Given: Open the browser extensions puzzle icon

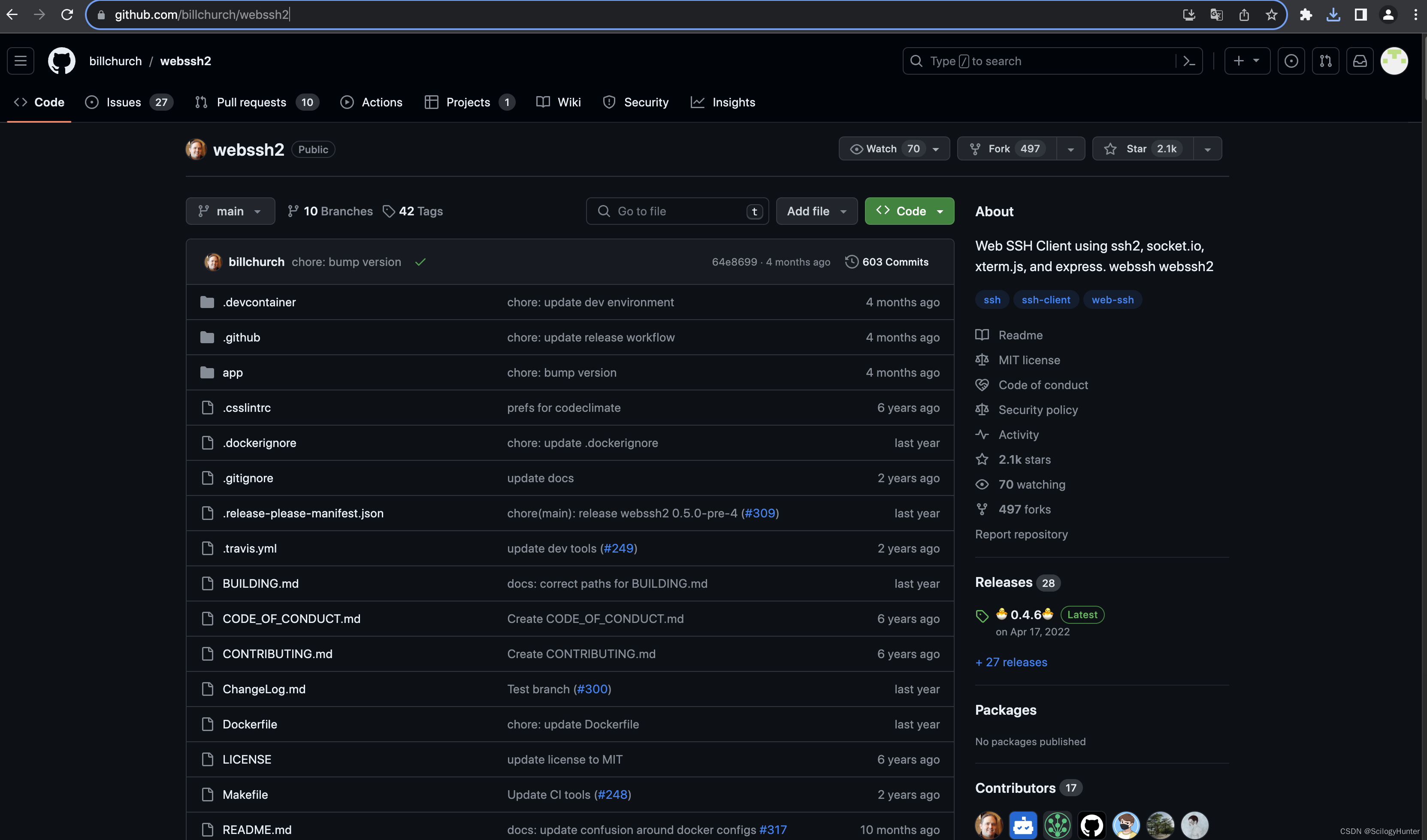Looking at the screenshot, I should tap(1306, 15).
